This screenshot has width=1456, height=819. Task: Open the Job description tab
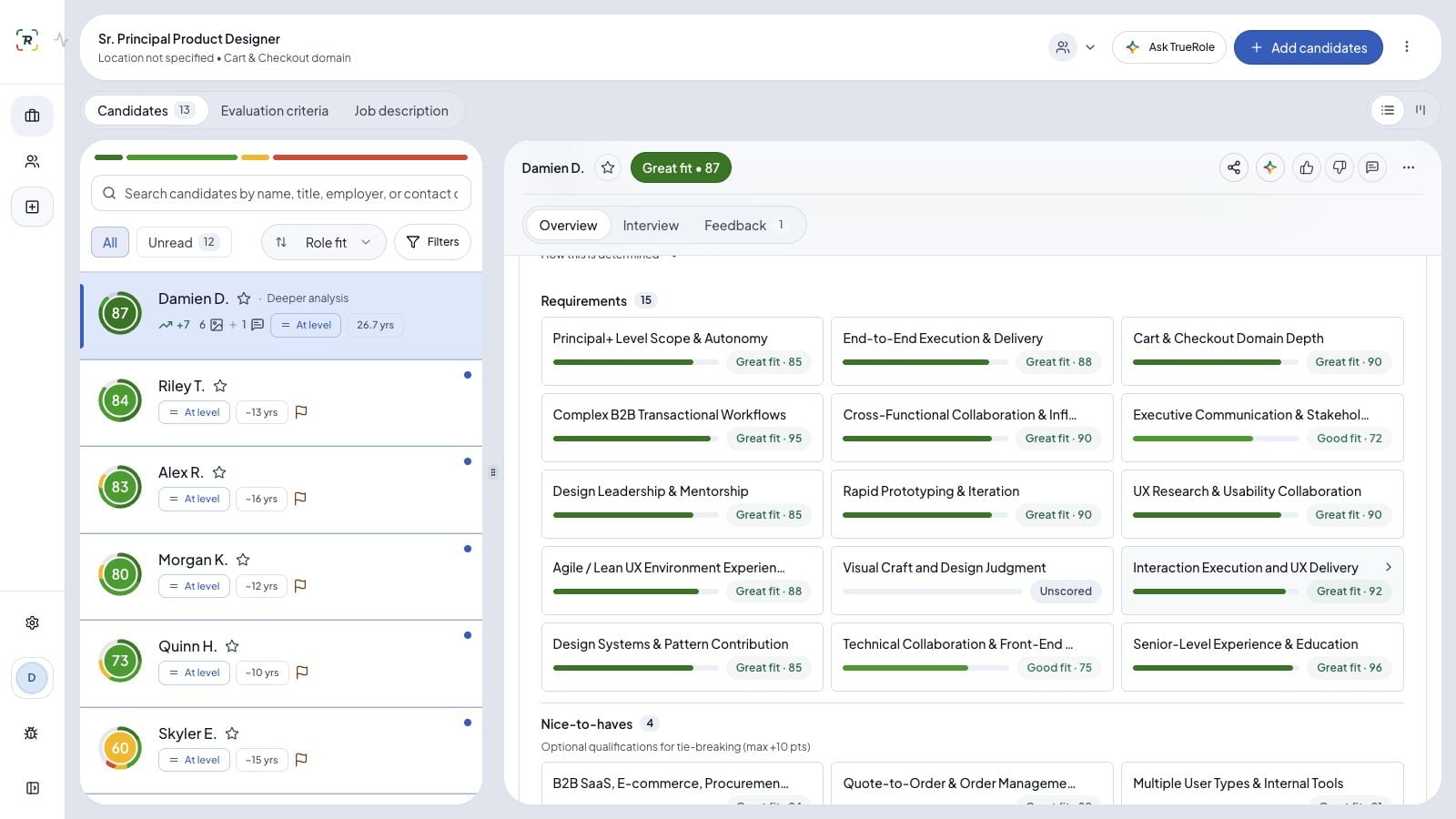[401, 111]
